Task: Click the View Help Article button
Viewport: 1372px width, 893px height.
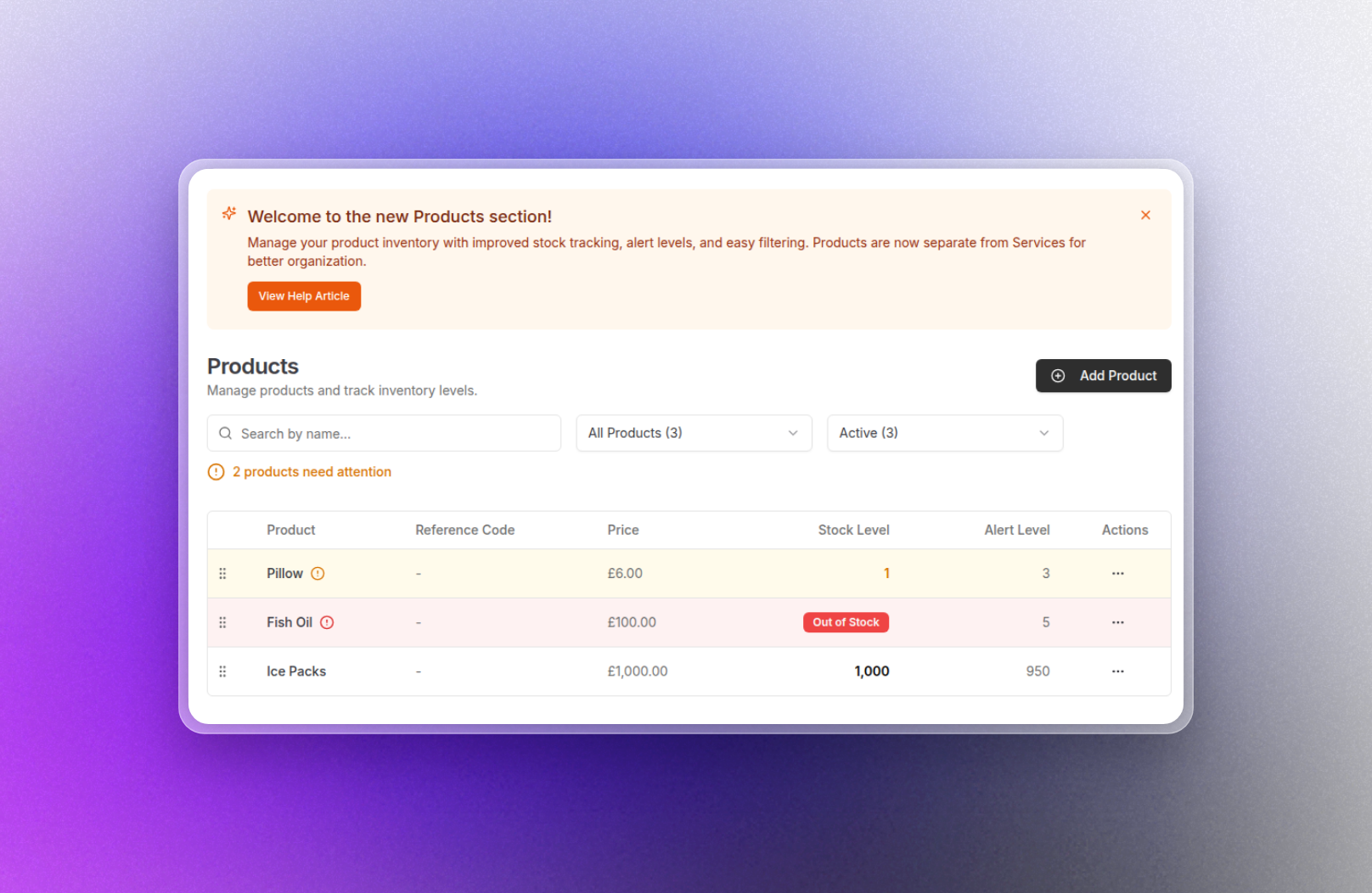Action: point(304,295)
